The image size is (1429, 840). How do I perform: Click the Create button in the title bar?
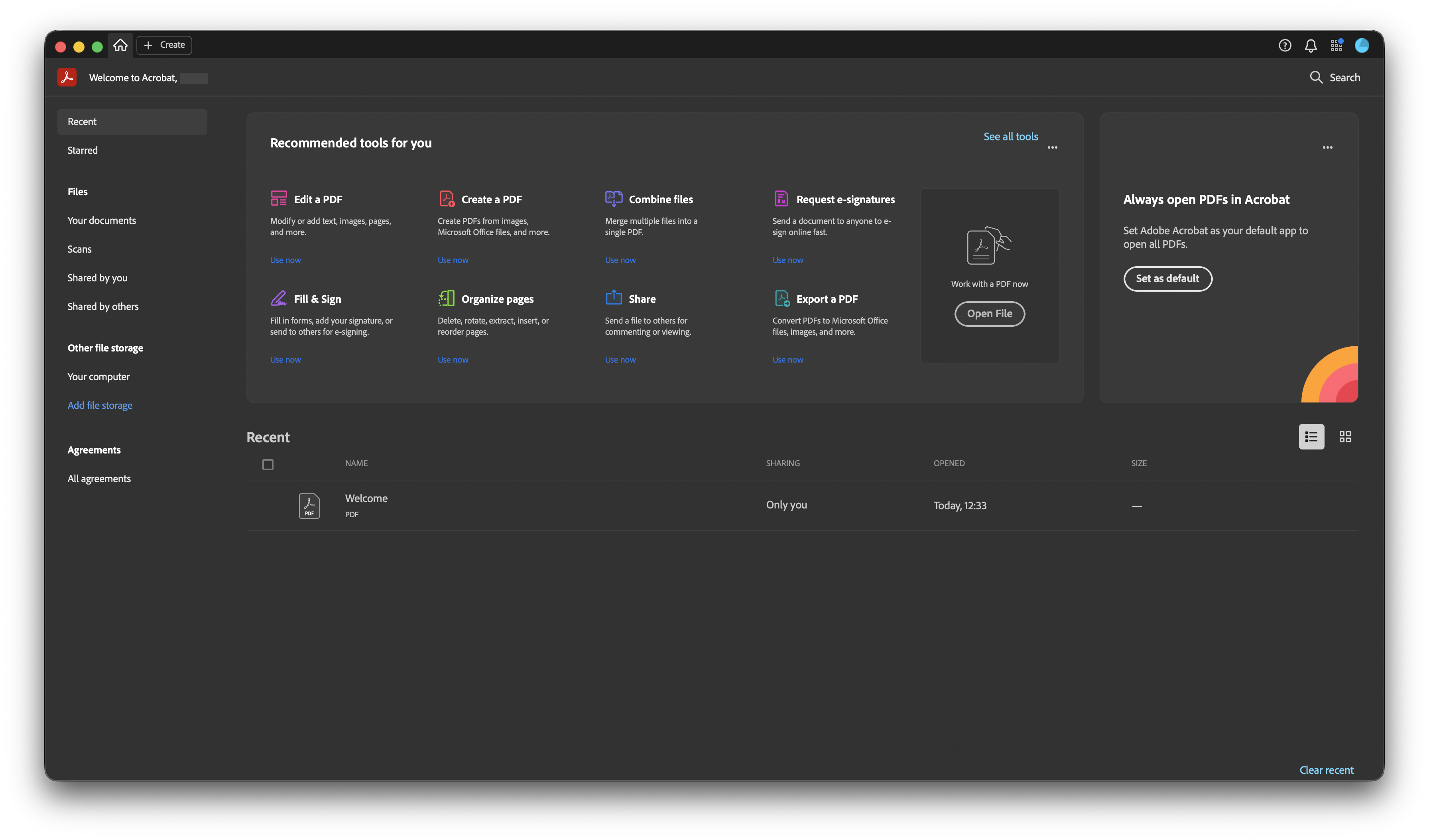point(164,45)
